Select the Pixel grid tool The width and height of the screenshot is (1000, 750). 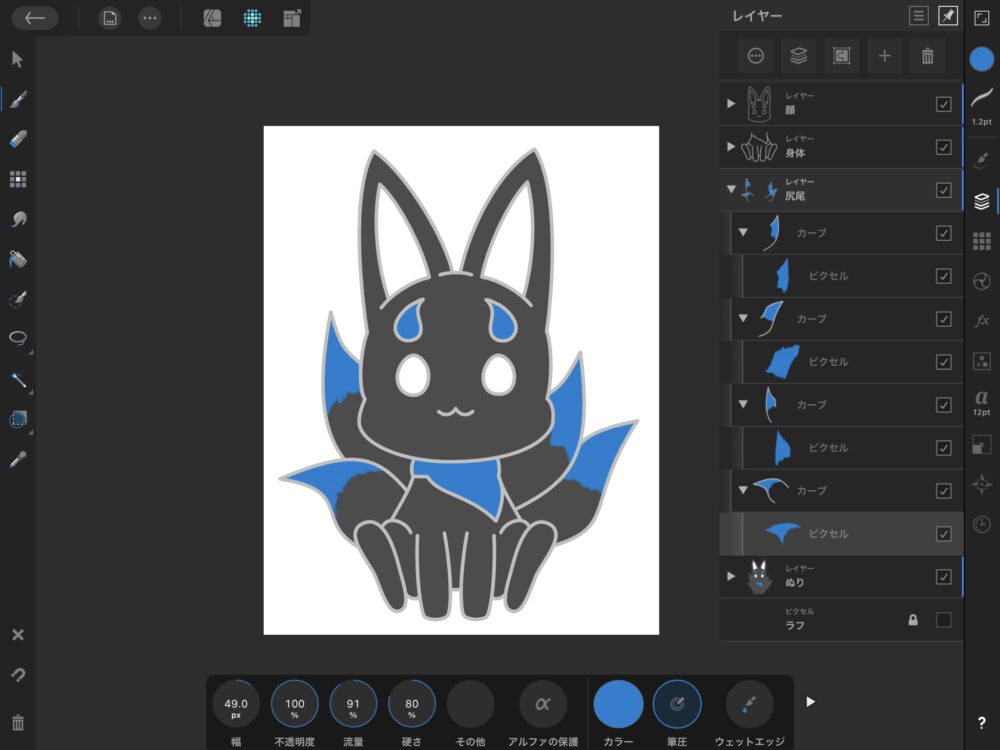tap(18, 179)
